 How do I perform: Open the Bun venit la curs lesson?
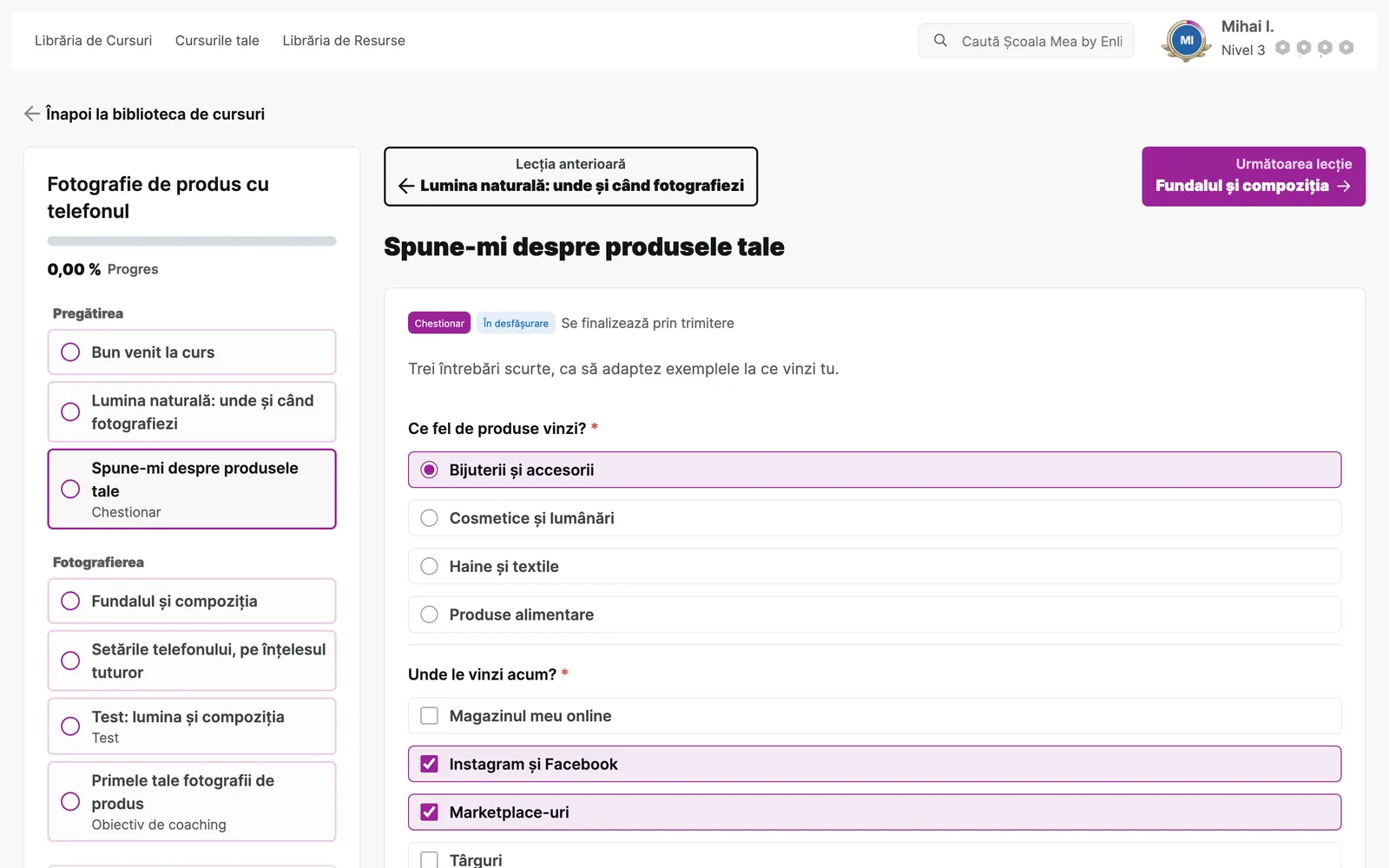pyautogui.click(x=192, y=352)
